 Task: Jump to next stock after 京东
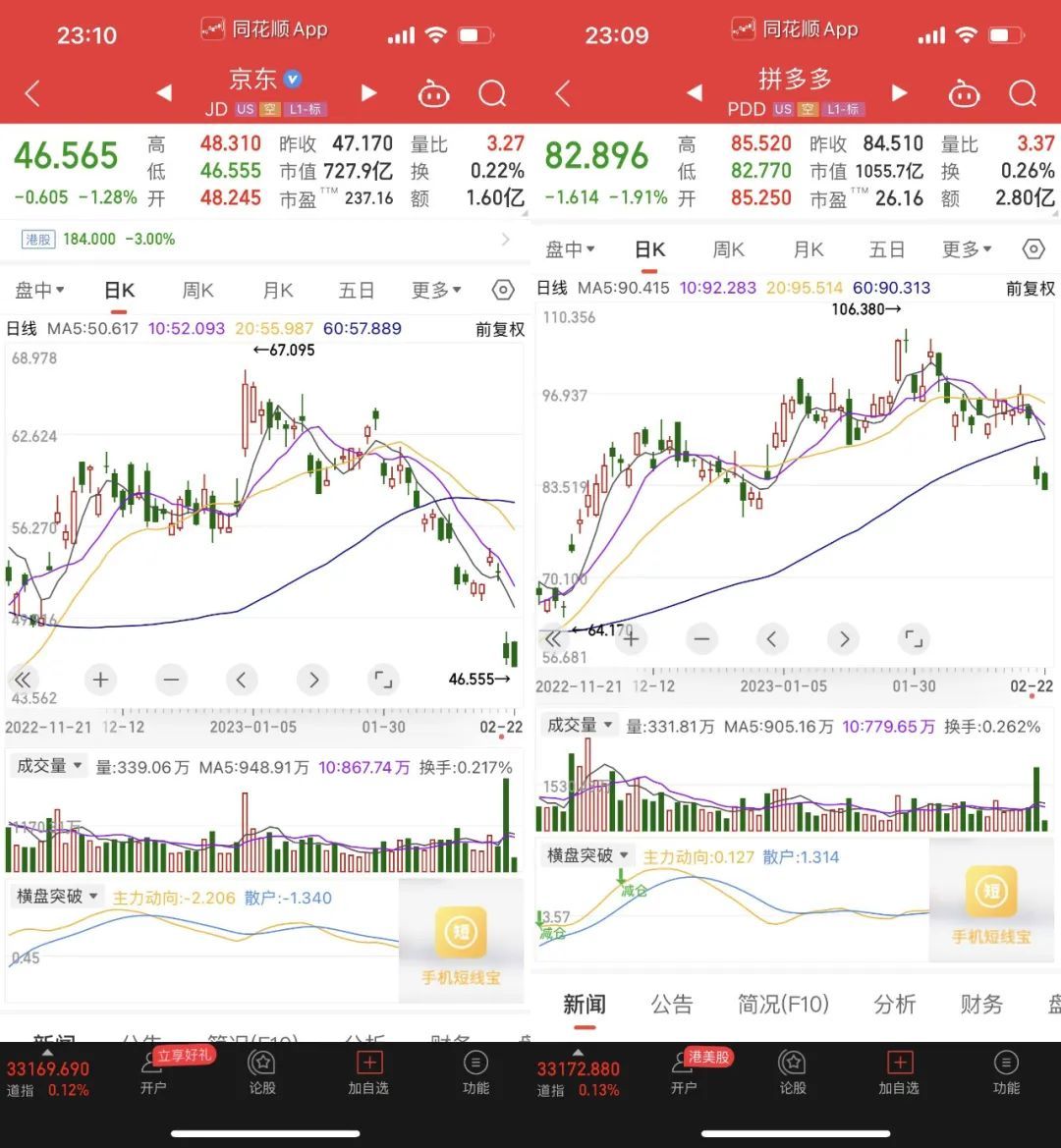(368, 93)
